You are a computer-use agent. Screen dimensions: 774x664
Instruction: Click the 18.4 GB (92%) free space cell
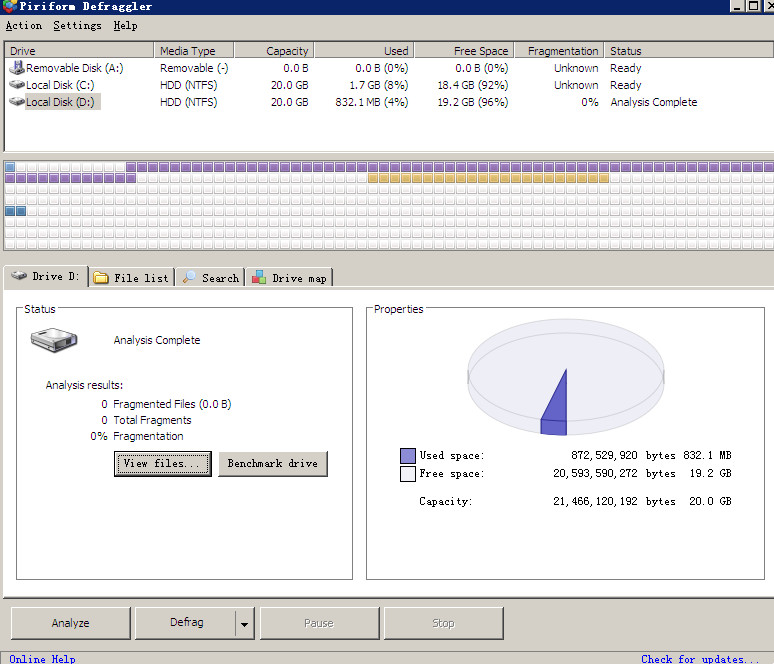(x=473, y=85)
